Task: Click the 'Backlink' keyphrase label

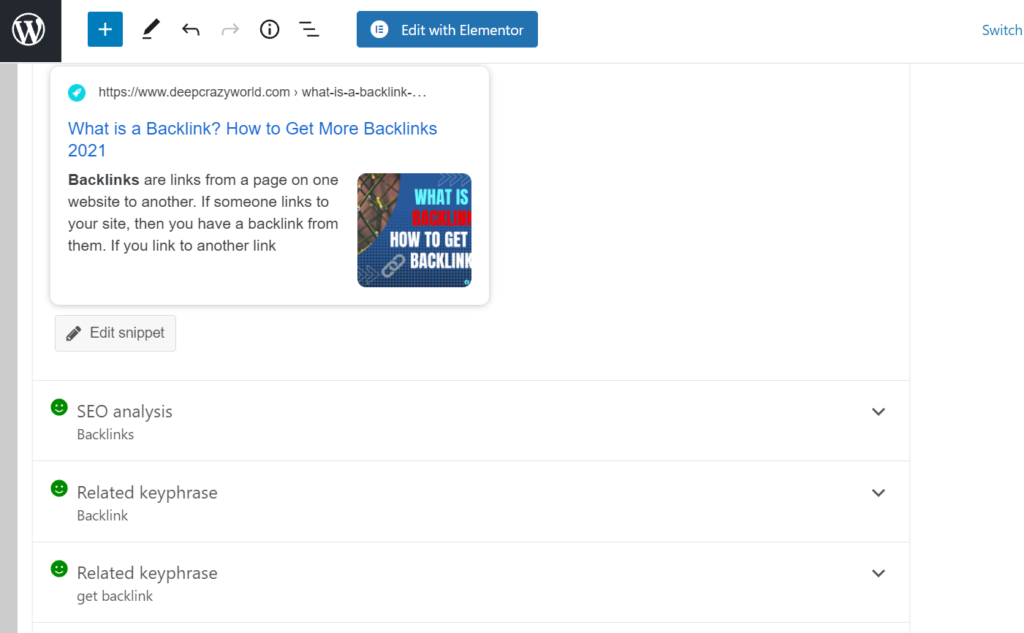Action: pos(103,515)
